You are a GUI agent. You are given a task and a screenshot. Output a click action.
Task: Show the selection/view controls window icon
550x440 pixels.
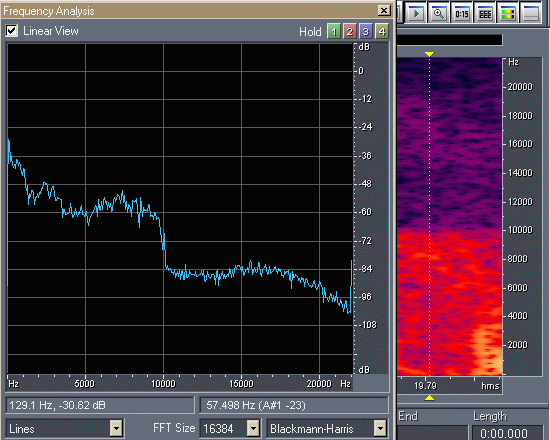(485, 13)
